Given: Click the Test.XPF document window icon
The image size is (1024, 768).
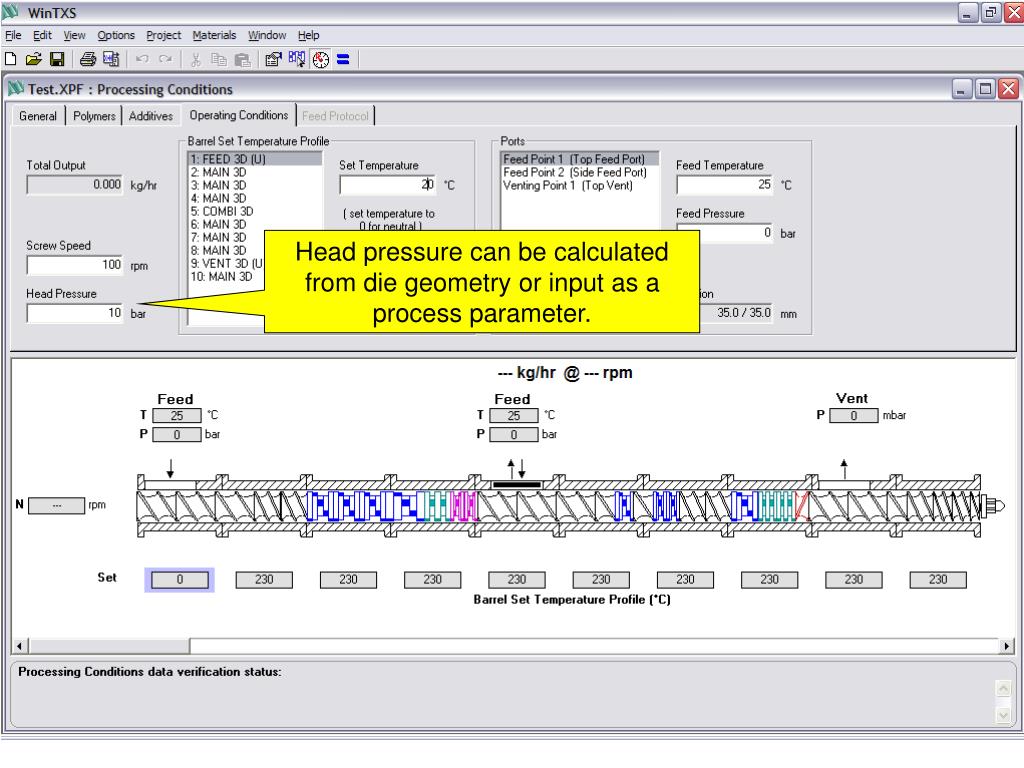Looking at the screenshot, I should coord(16,88).
